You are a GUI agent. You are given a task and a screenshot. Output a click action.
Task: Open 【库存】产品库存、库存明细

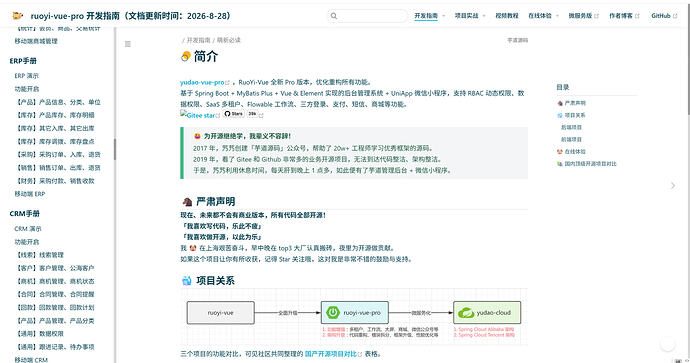55,115
